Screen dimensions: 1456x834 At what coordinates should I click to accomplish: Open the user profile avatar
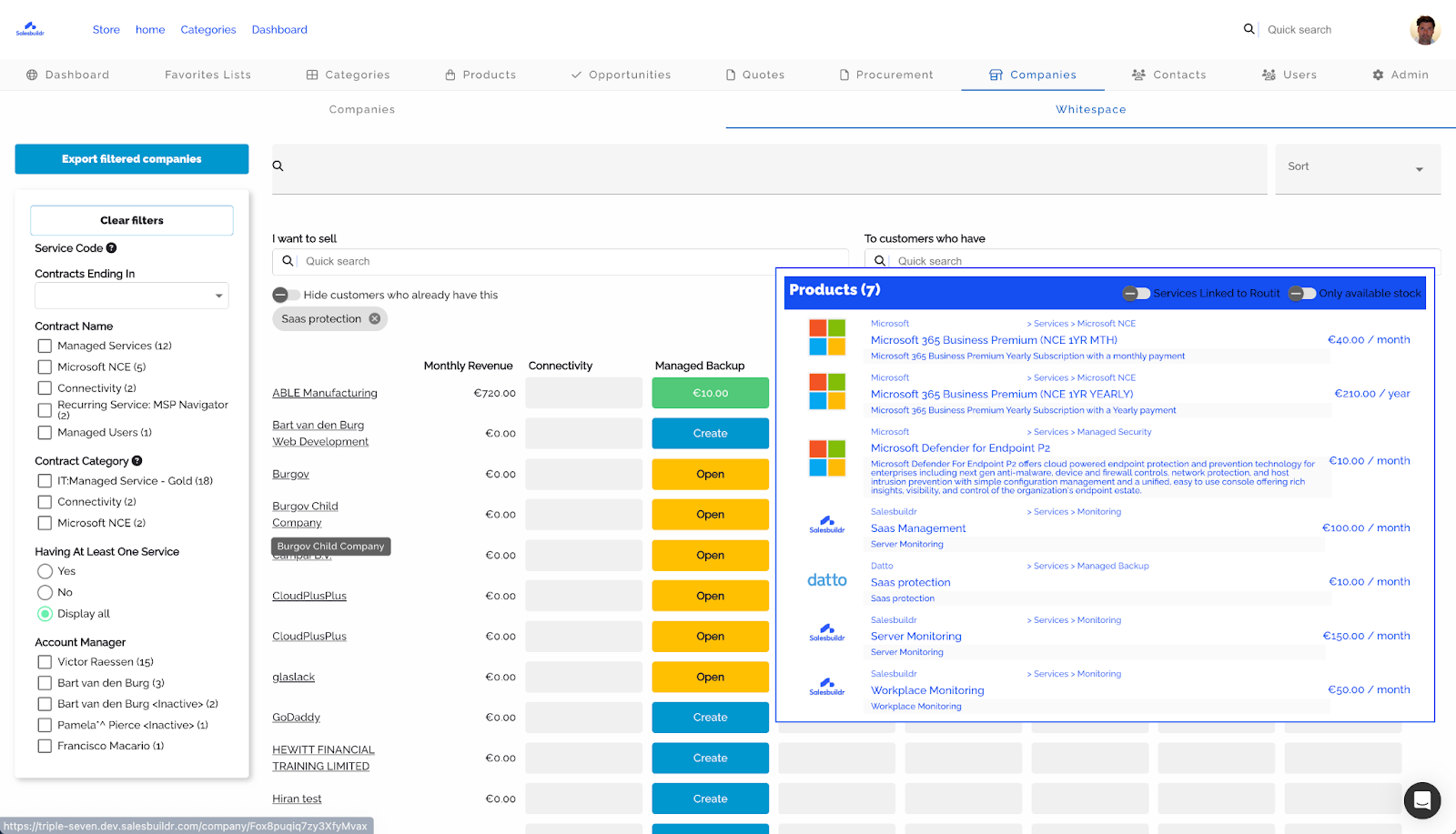[x=1425, y=30]
